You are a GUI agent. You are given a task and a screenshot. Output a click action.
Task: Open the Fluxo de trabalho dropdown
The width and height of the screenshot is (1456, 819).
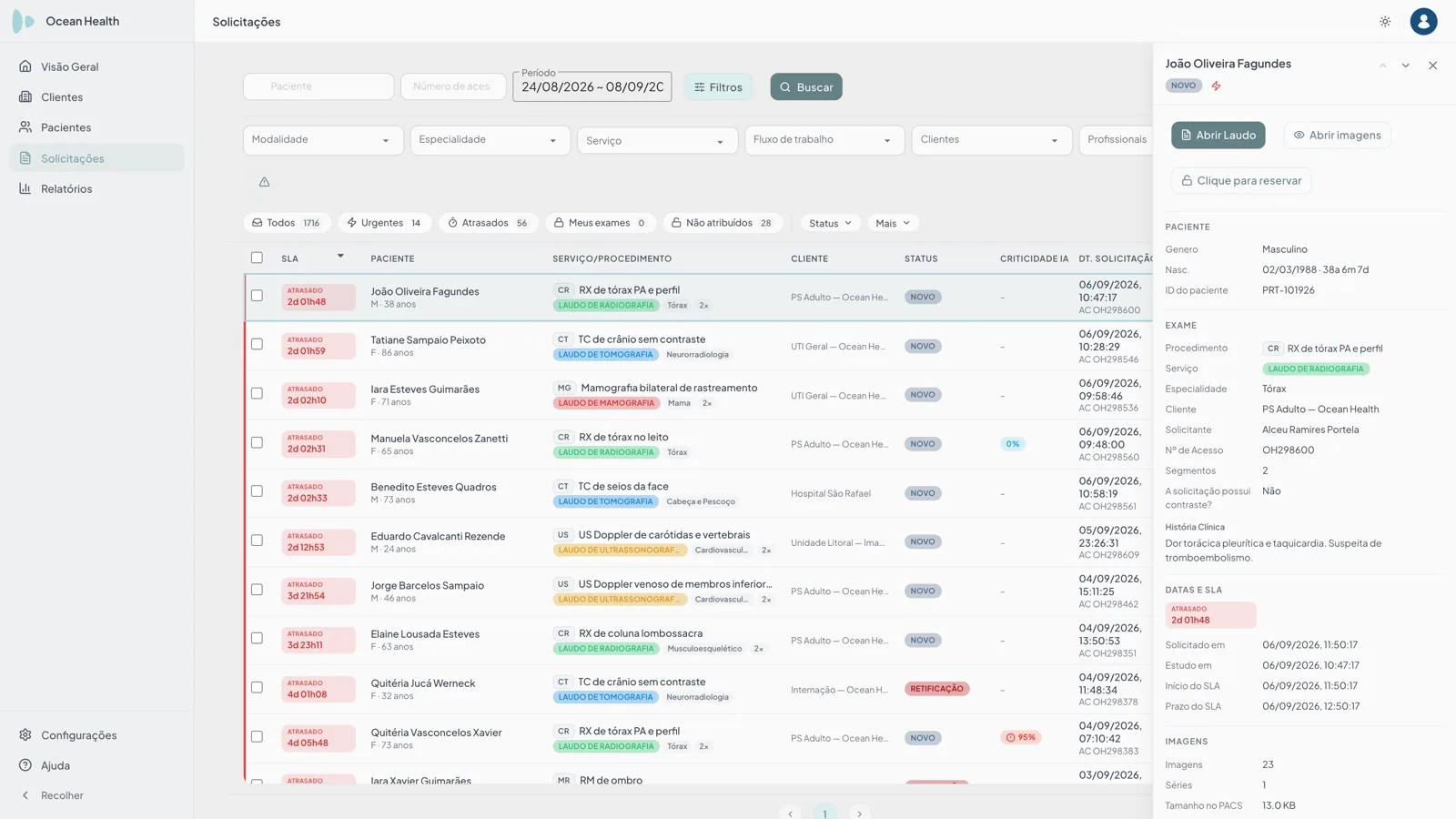(824, 140)
